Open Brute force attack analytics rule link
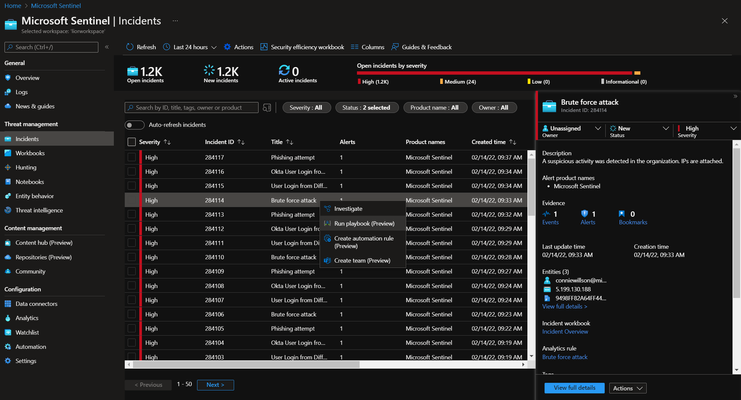 [x=565, y=357]
